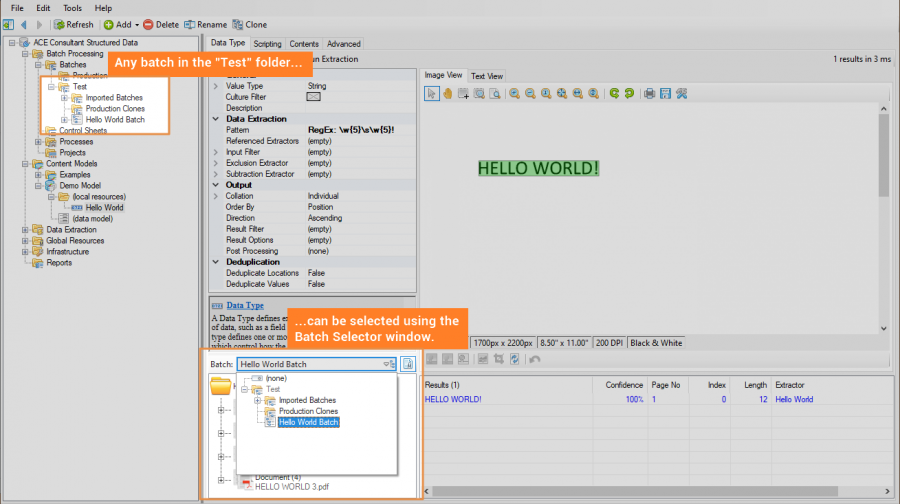Open the image viewer tools settings icon
The width and height of the screenshot is (900, 504).
(681, 94)
